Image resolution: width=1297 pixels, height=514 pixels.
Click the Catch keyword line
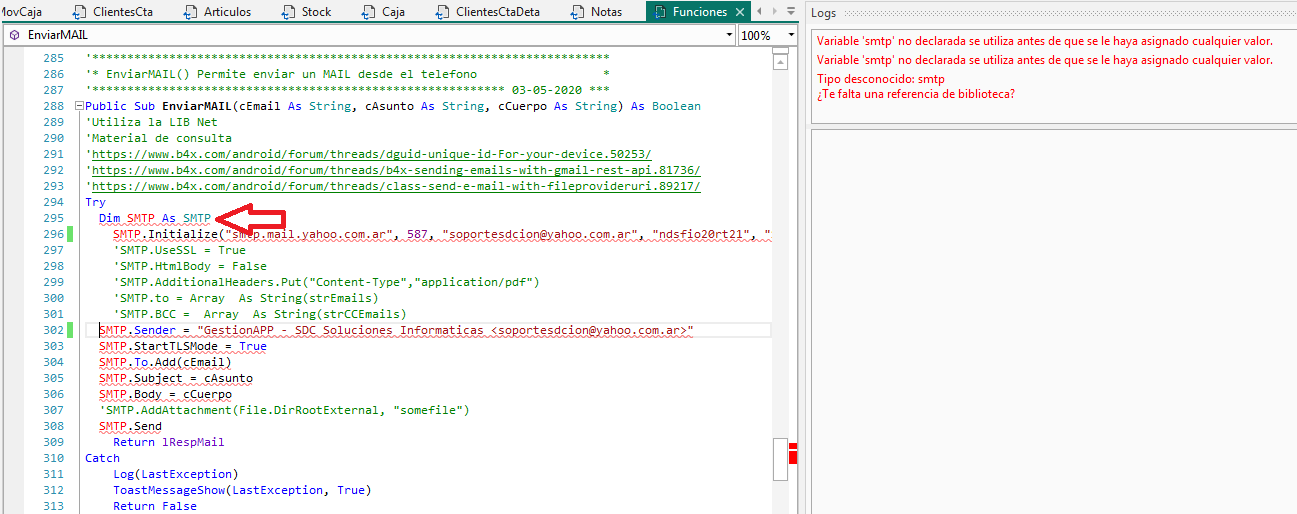tap(103, 458)
